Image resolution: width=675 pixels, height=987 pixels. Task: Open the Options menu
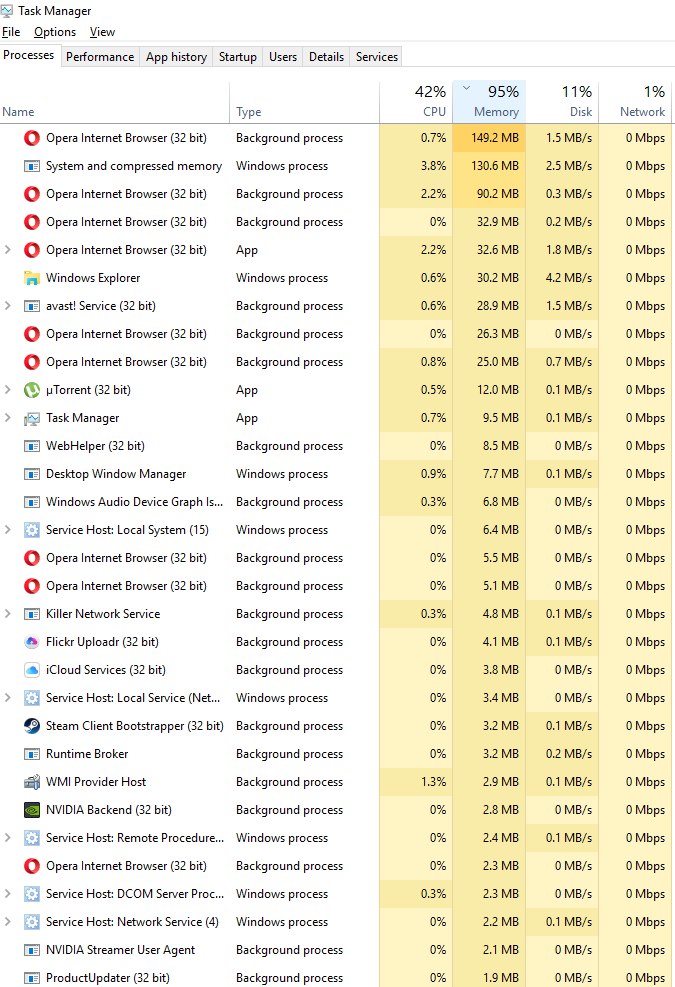click(x=55, y=31)
